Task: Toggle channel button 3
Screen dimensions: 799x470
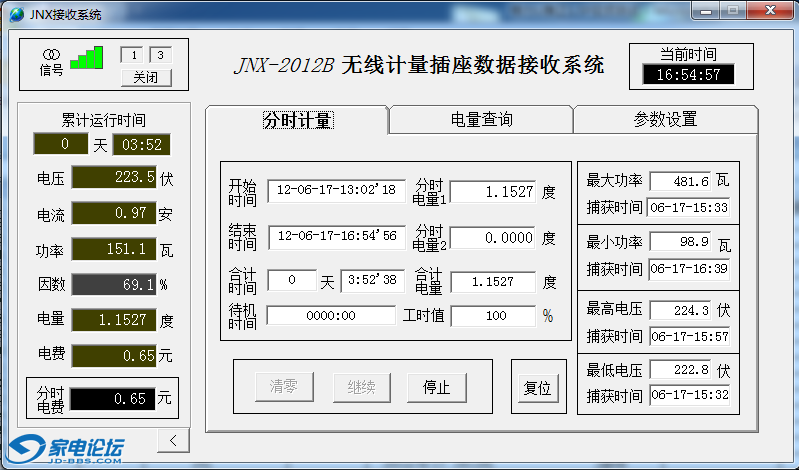Action: click(x=159, y=55)
